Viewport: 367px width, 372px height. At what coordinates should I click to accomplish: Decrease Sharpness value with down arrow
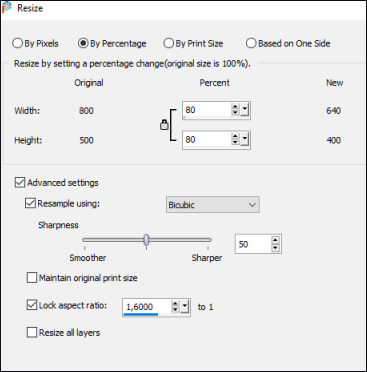(x=275, y=248)
